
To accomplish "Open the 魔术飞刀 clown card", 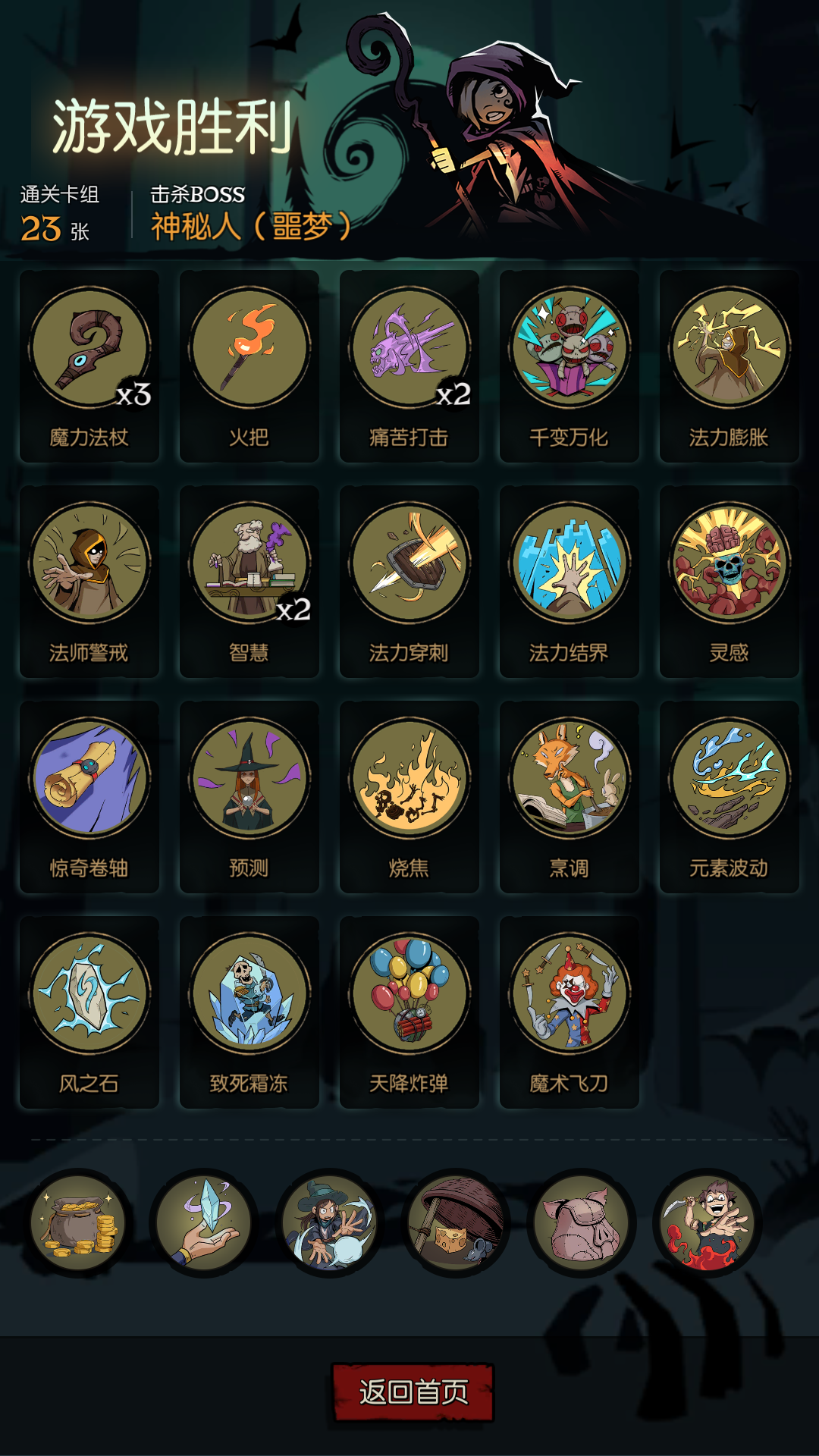I will pyautogui.click(x=570, y=1012).
